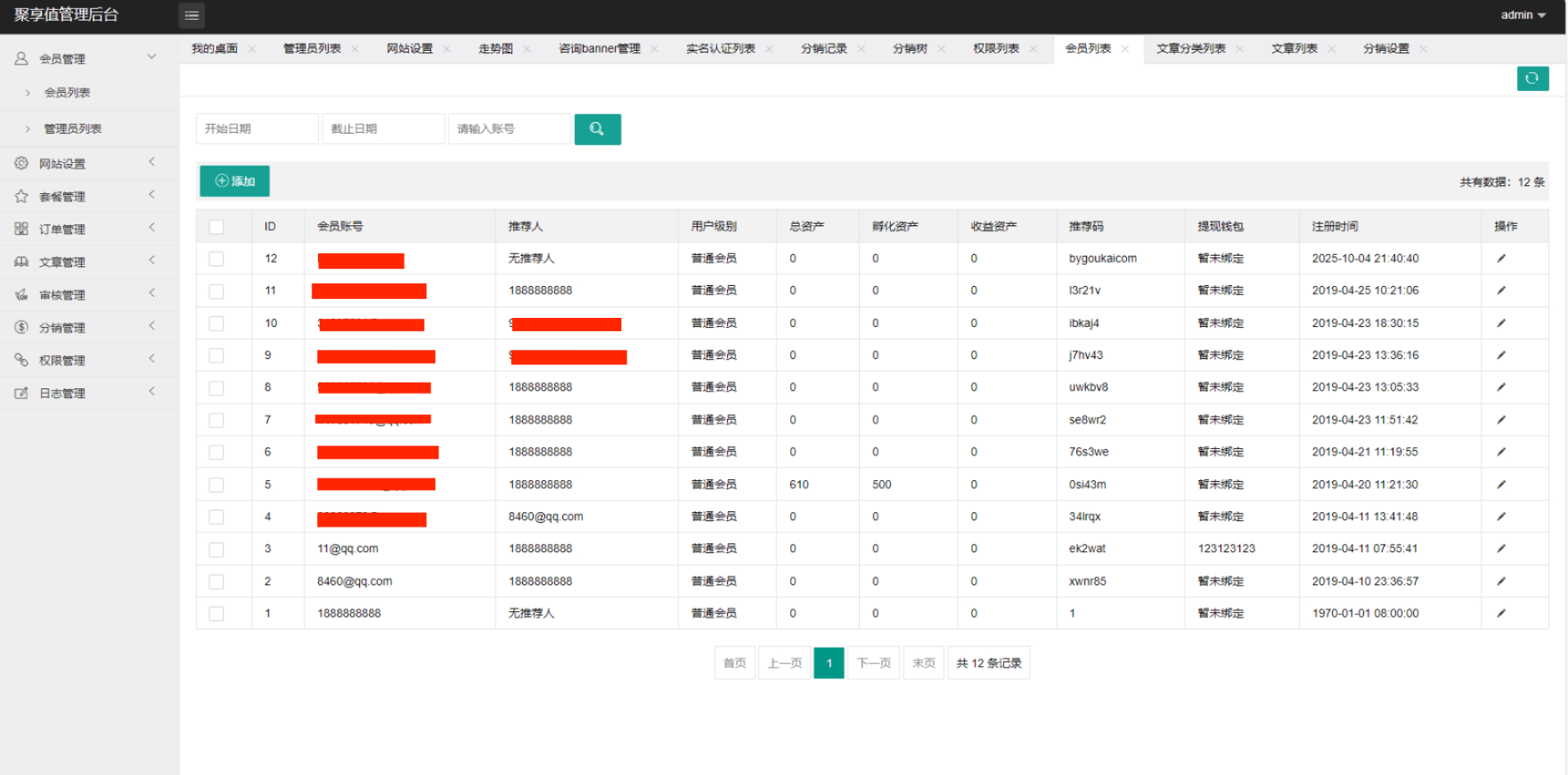
Task: Click the search magnifier button
Action: point(598,129)
